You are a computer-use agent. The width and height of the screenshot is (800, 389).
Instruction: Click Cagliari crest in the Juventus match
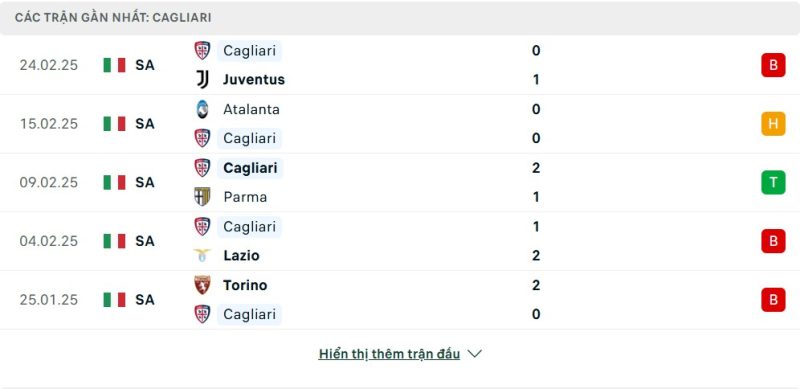[203, 51]
